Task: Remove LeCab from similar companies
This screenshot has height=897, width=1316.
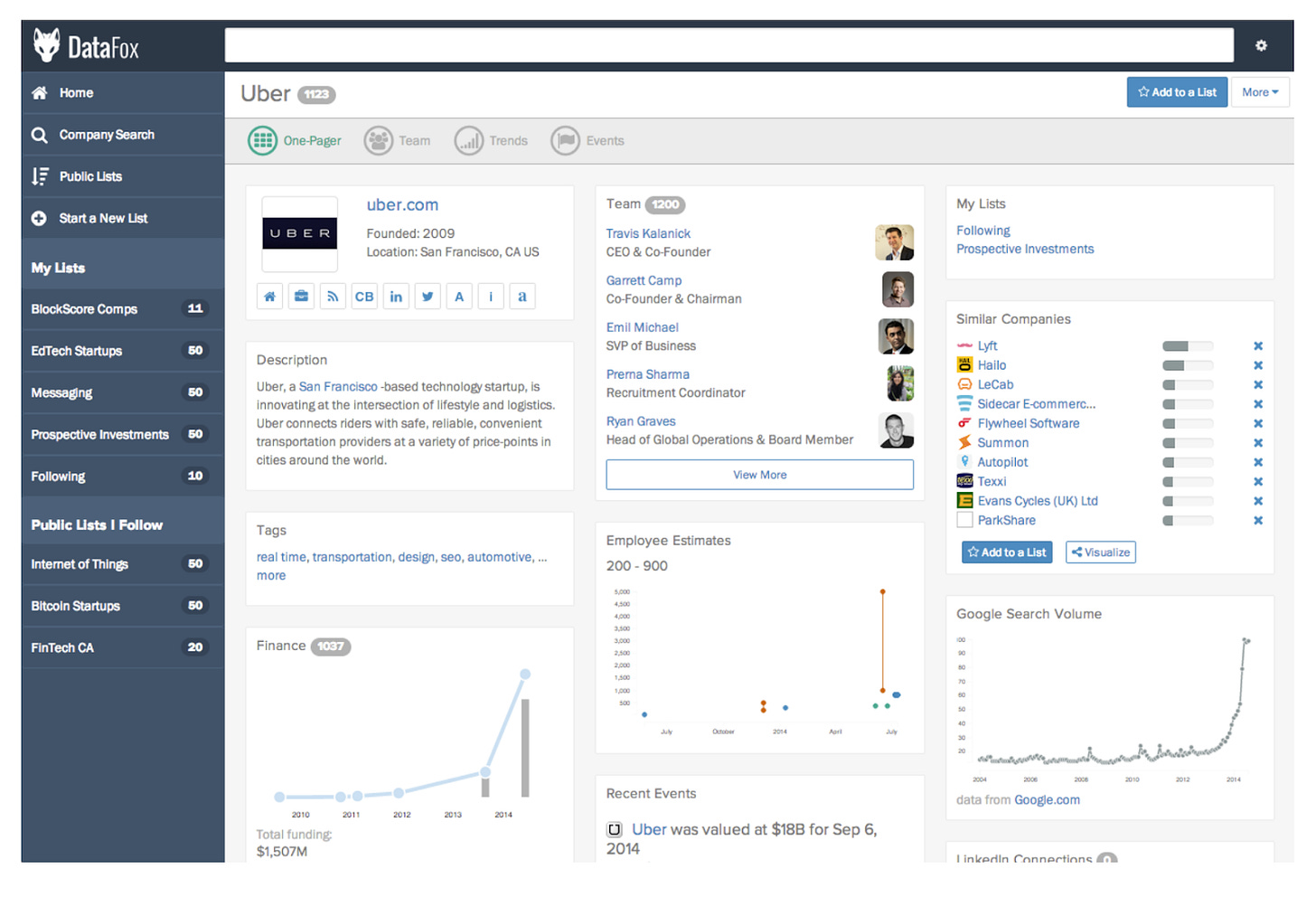Action: coord(1257,385)
